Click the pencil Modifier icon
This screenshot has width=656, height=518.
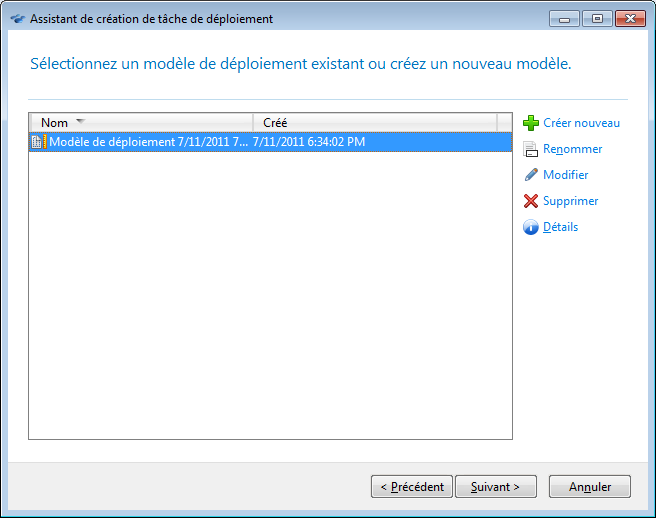tap(531, 175)
